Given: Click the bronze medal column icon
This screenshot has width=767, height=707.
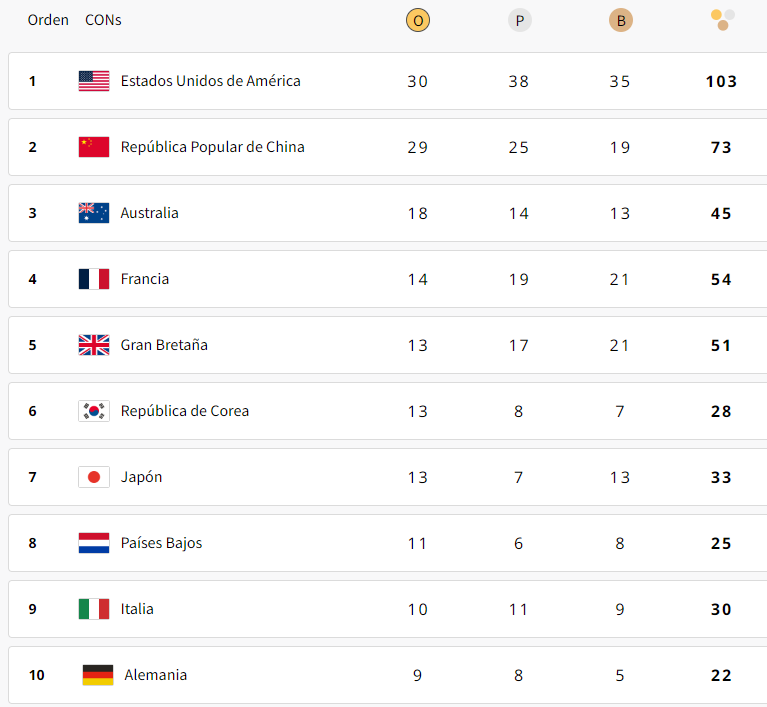Looking at the screenshot, I should (x=620, y=20).
